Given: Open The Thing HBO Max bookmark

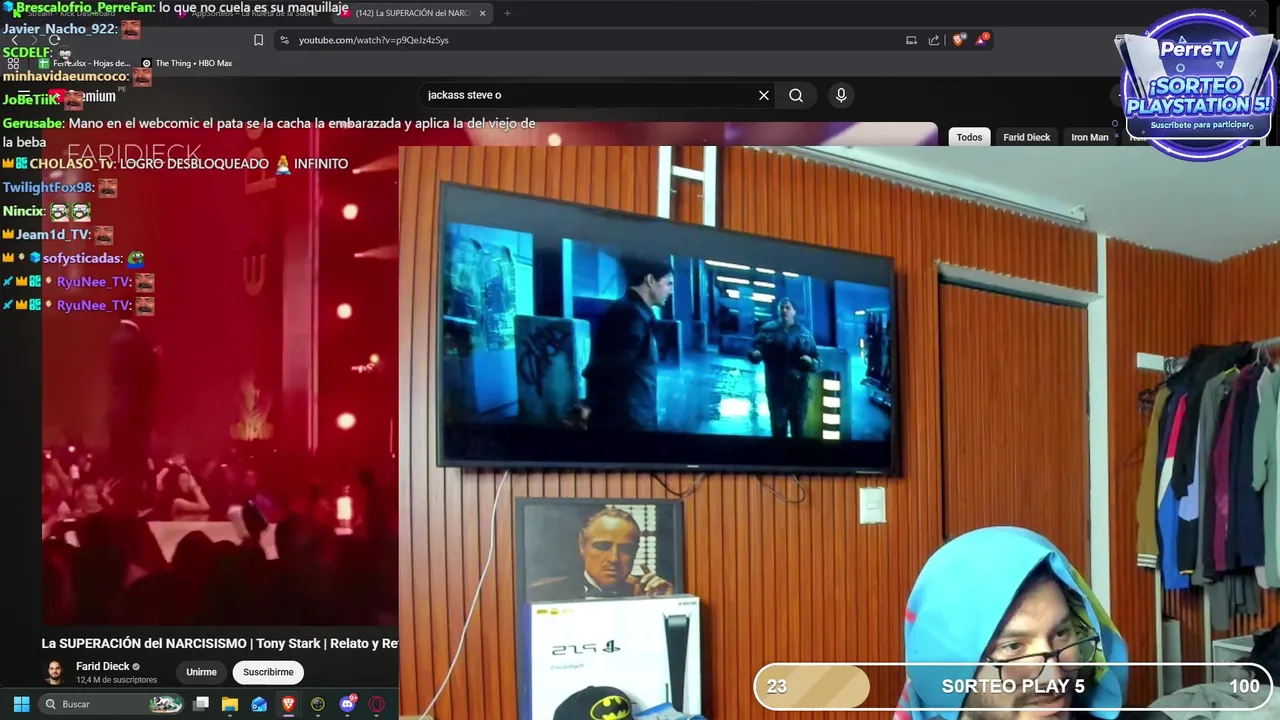Looking at the screenshot, I should tap(186, 63).
